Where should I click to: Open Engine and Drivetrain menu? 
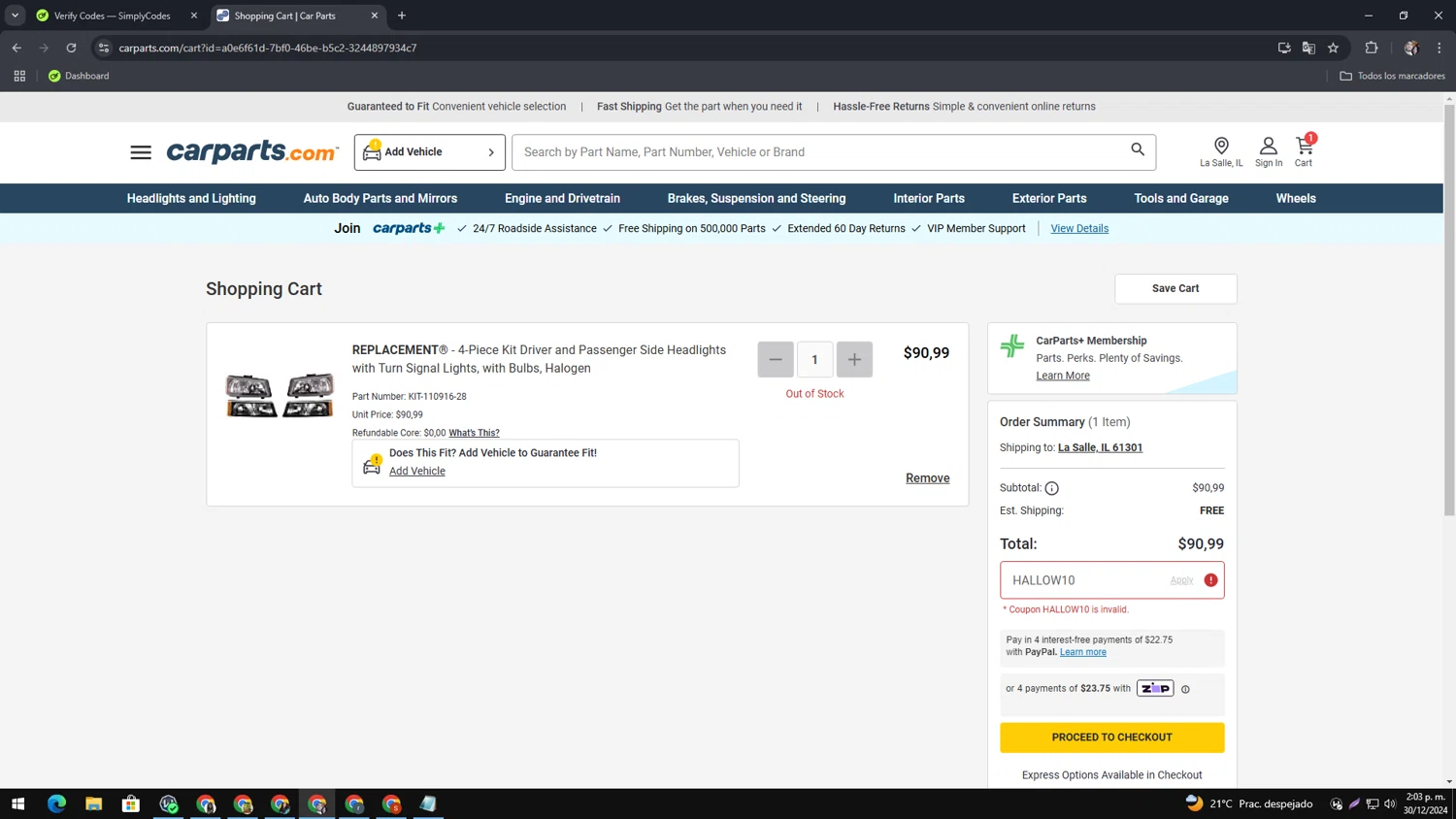click(x=562, y=198)
